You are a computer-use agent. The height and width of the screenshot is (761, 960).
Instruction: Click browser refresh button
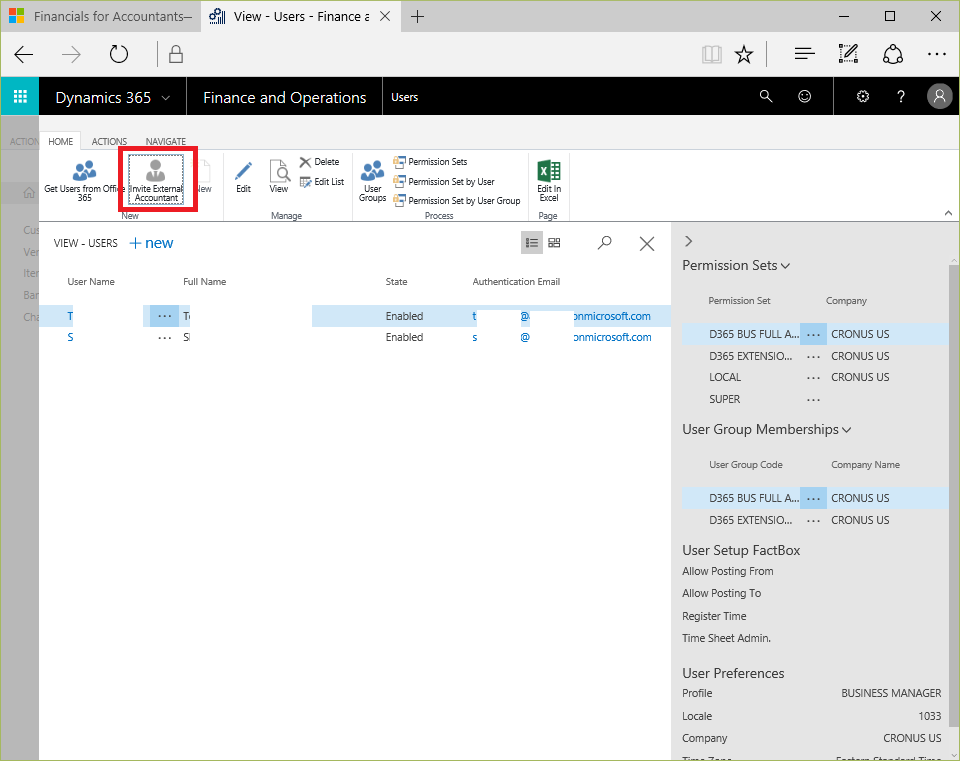coord(119,54)
